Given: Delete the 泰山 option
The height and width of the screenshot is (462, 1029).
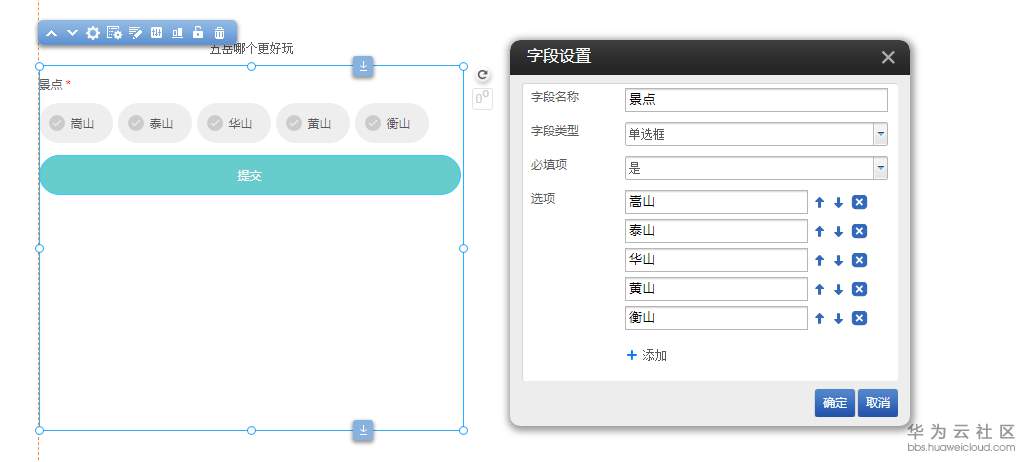Looking at the screenshot, I should pos(859,231).
